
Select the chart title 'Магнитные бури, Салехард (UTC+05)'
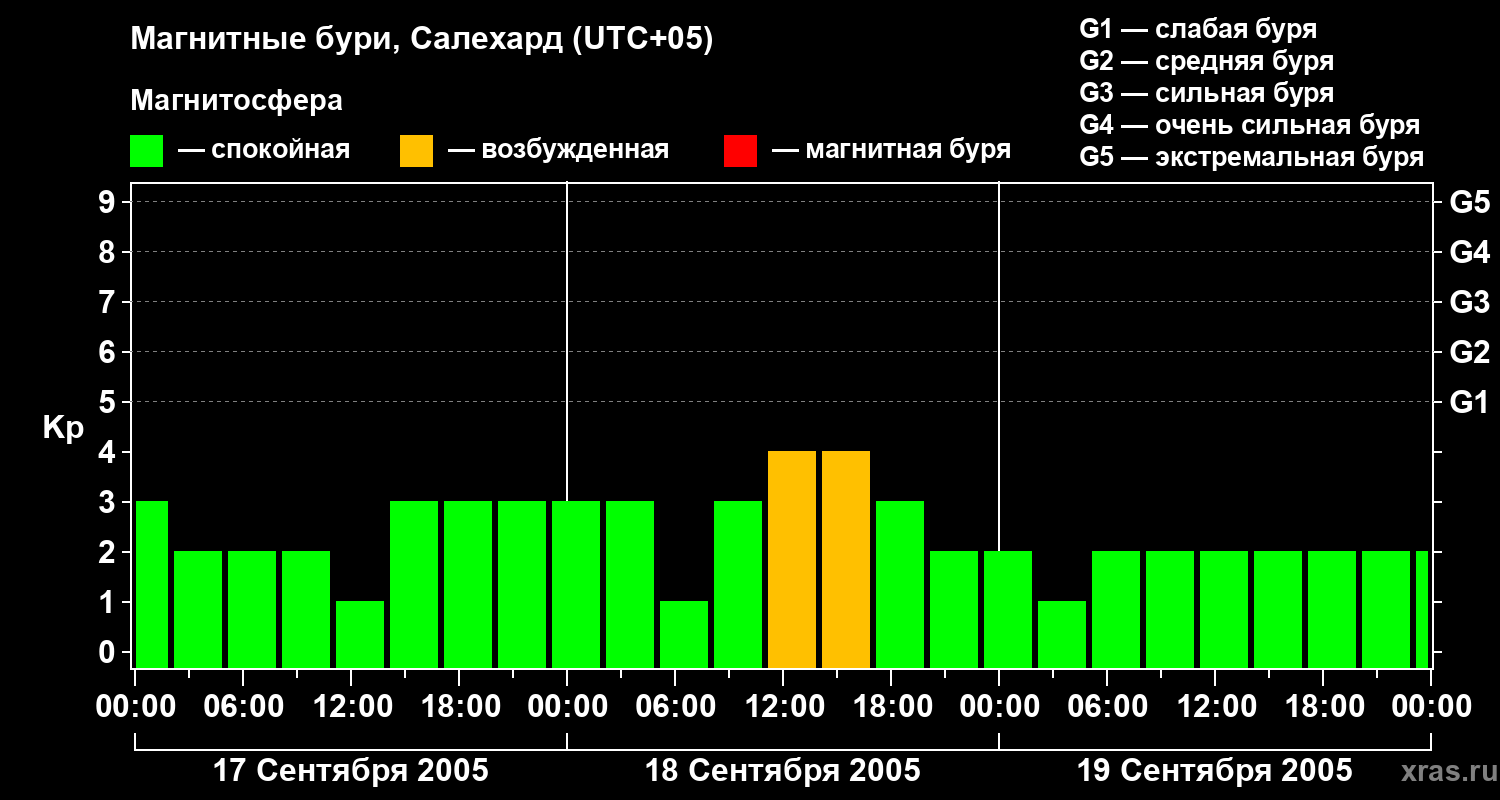tap(422, 40)
